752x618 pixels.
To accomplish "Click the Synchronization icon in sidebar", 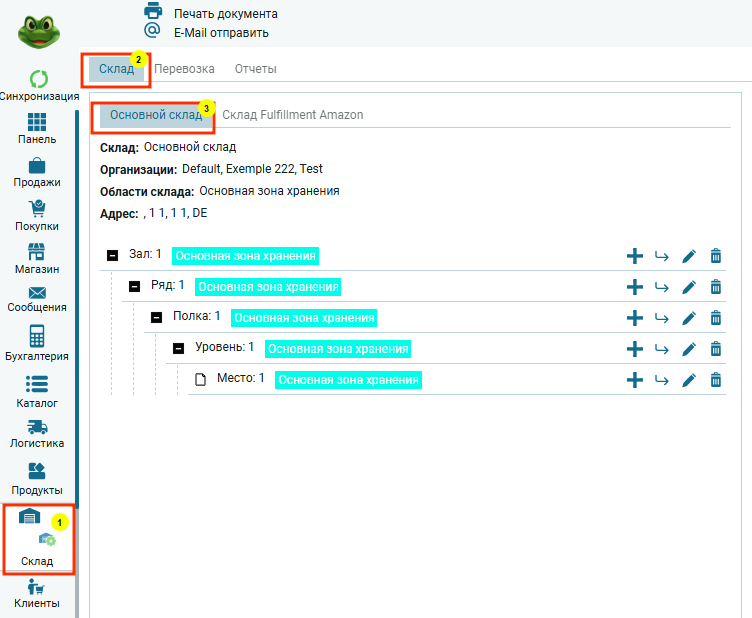I will [38, 79].
